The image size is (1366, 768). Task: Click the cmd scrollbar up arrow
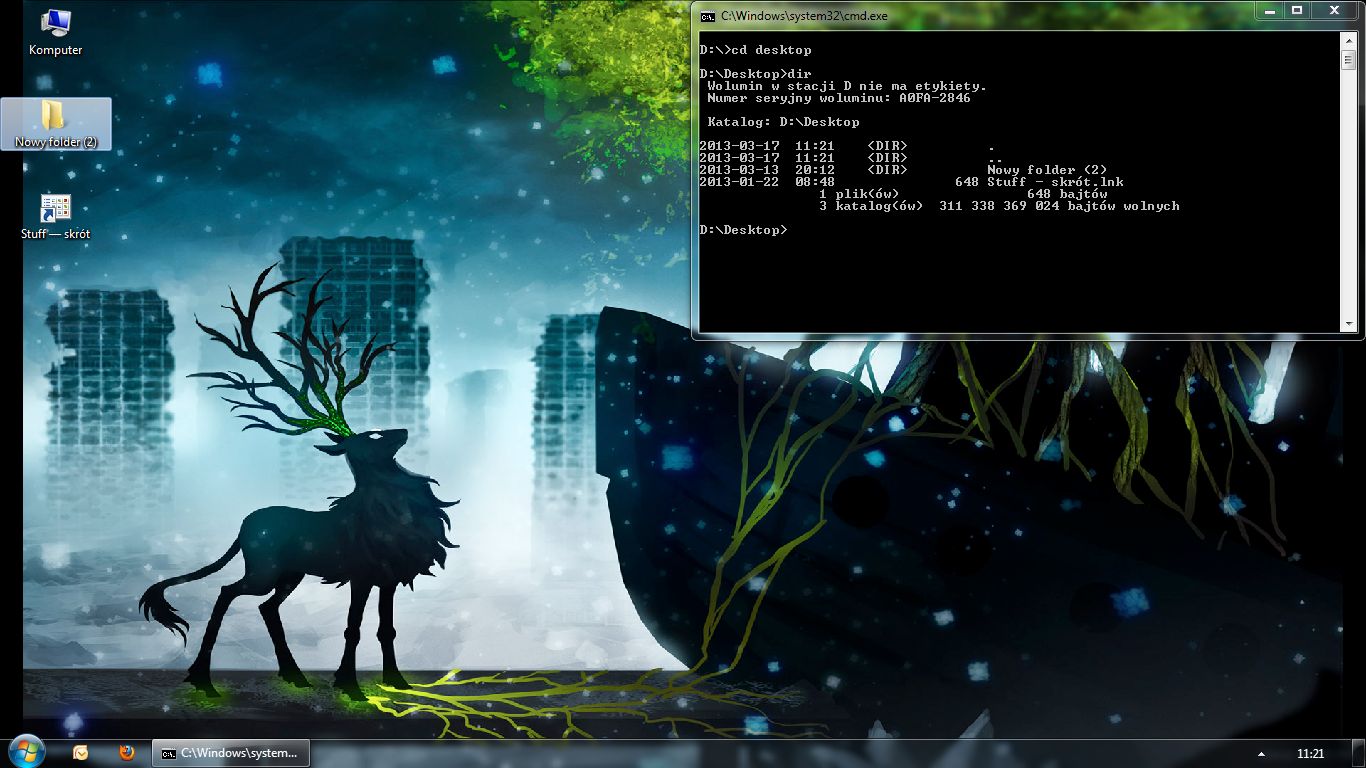coord(1349,41)
